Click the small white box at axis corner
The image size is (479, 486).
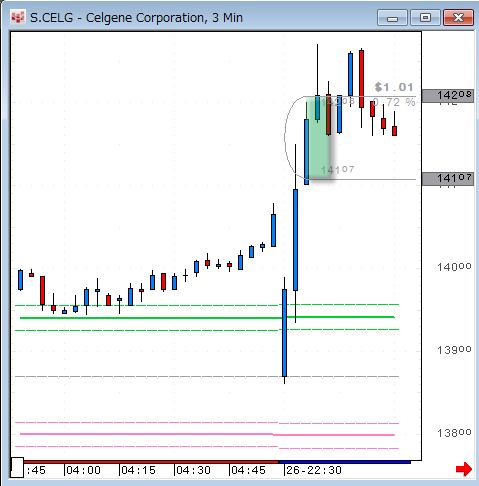pos(17,468)
